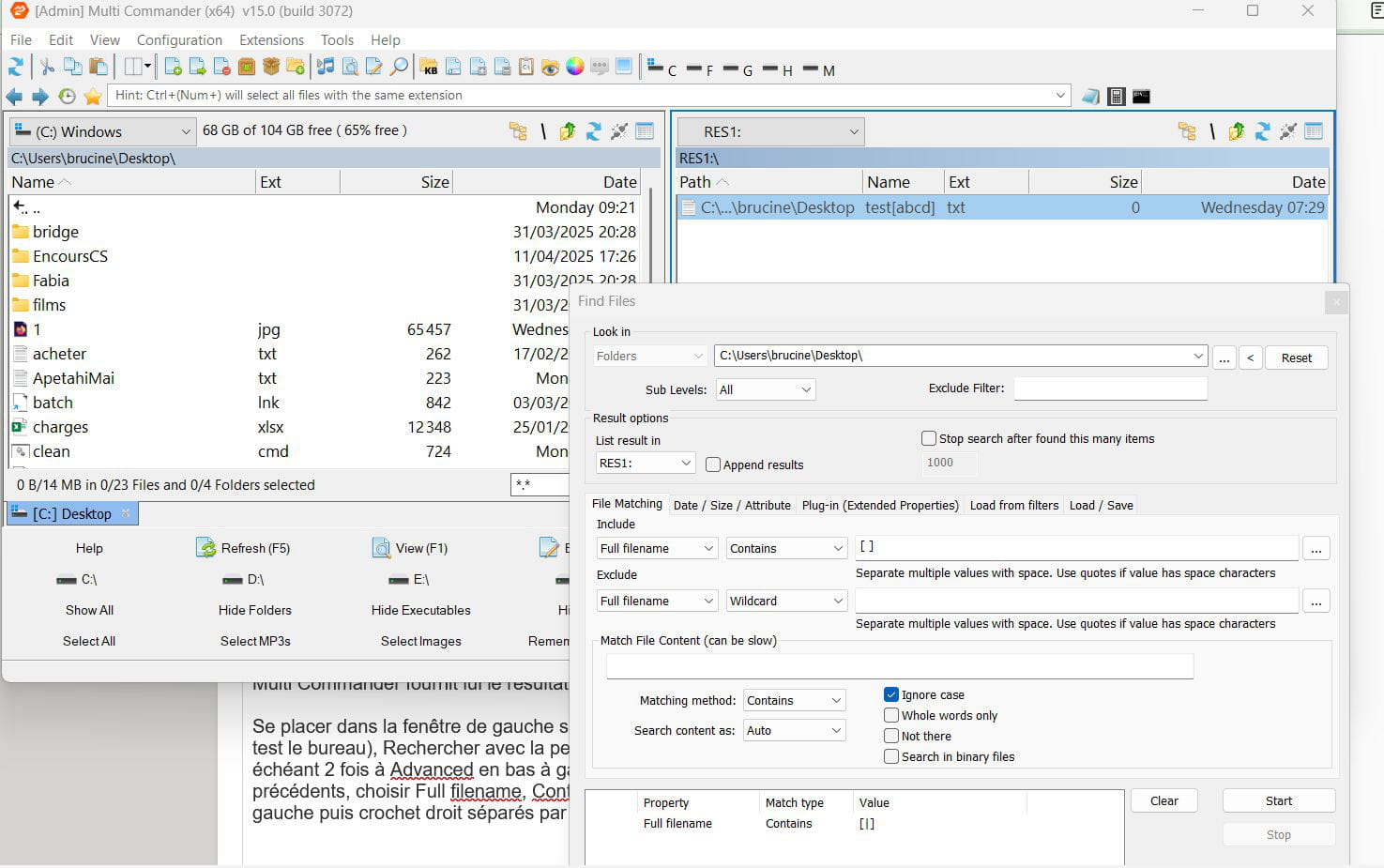The image size is (1384, 868).
Task: Select the charges xlsx file row
Action: tap(291, 427)
